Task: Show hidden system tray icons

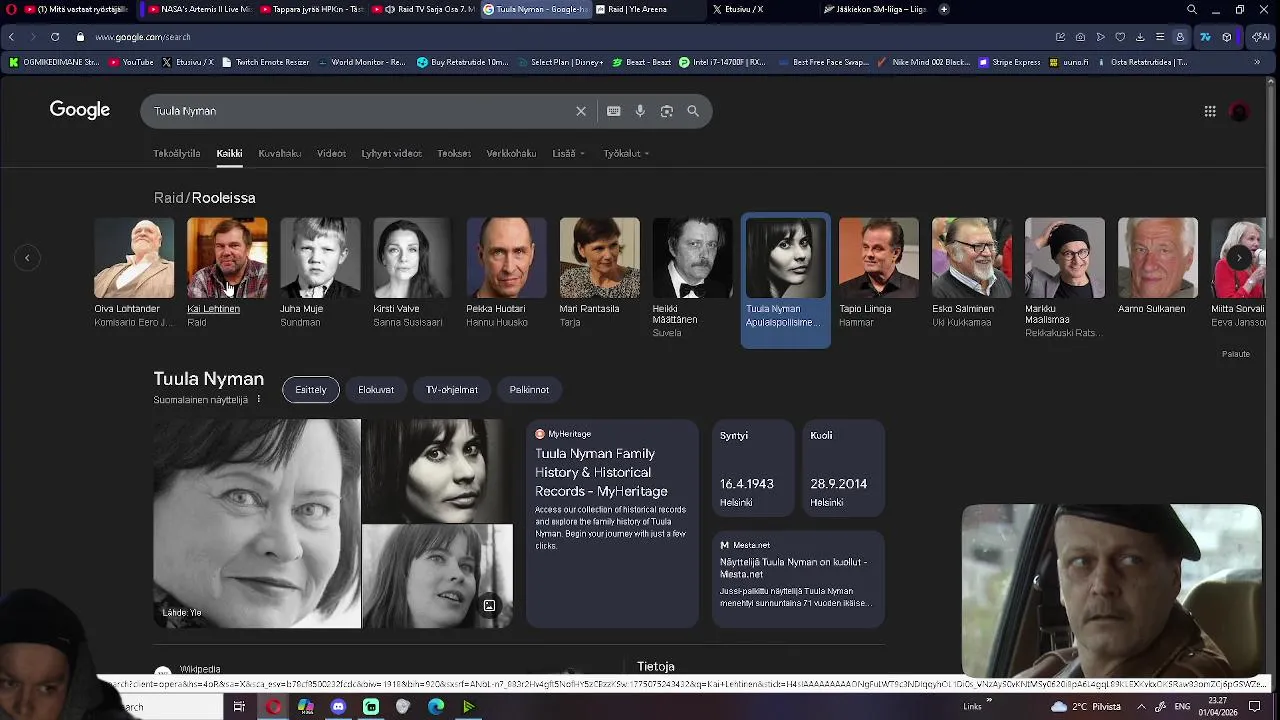Action: [x=1141, y=707]
